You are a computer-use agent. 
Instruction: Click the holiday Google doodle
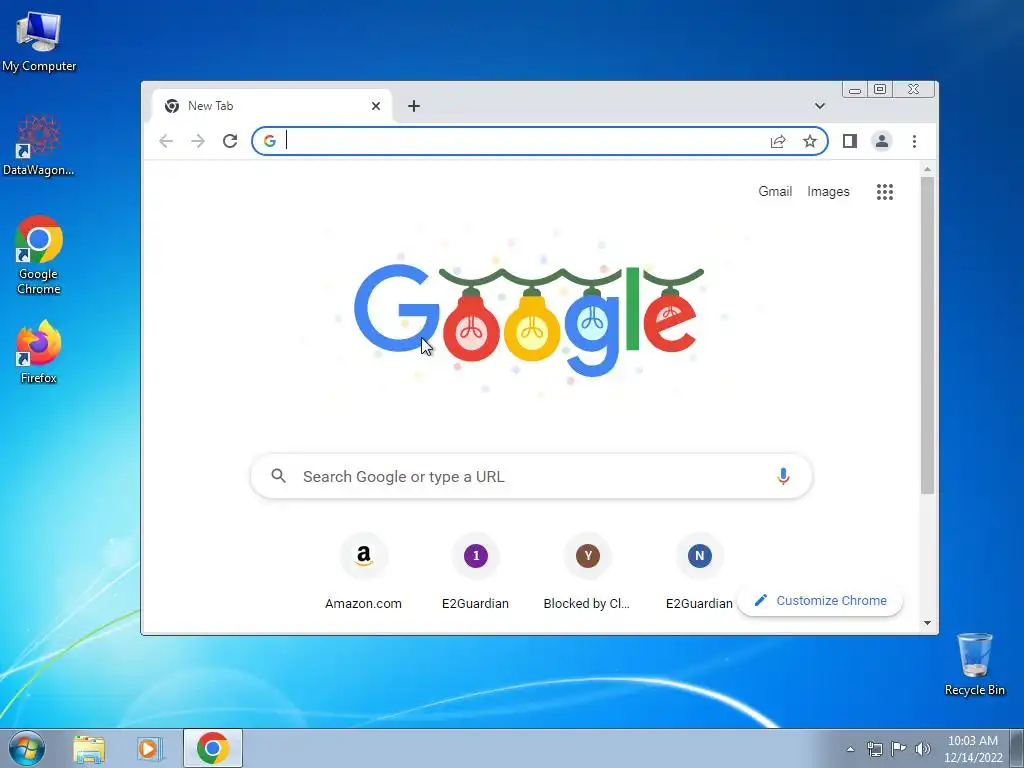(529, 320)
